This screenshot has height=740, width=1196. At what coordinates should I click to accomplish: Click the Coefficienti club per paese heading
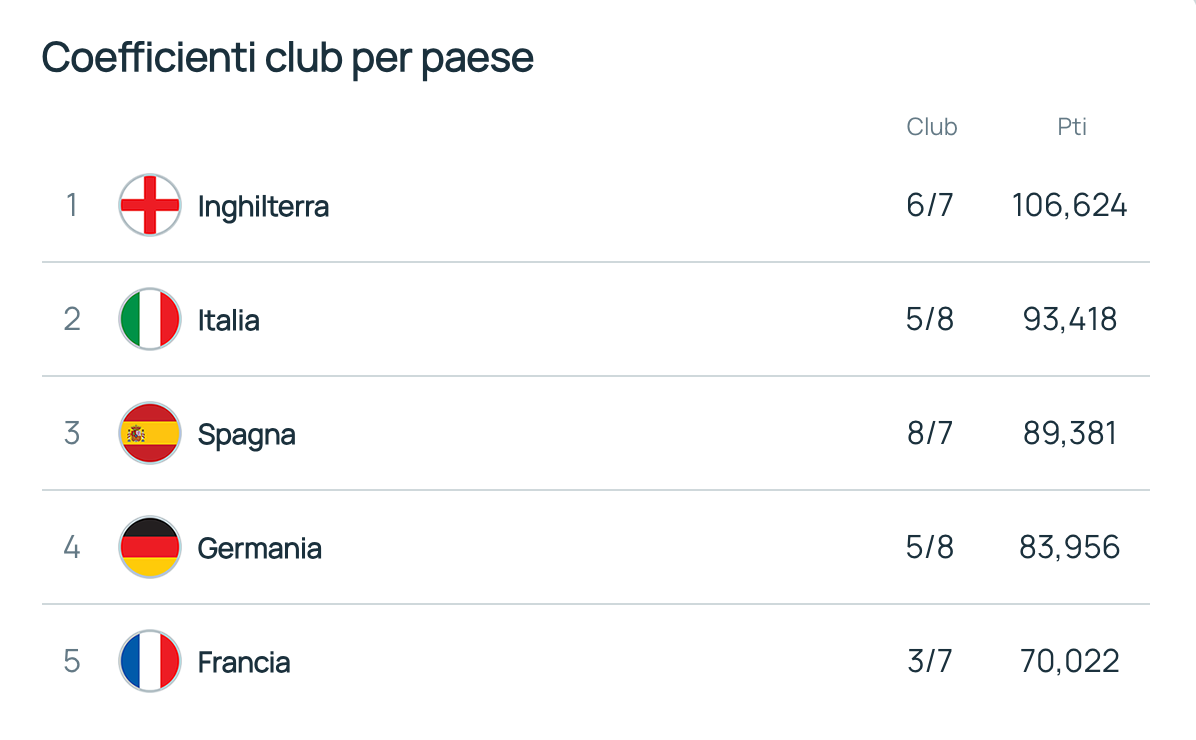pos(288,58)
